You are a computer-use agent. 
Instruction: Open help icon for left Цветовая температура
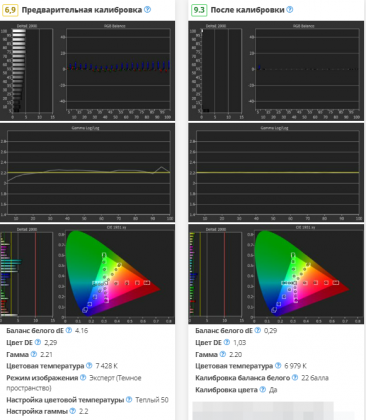tap(89, 366)
